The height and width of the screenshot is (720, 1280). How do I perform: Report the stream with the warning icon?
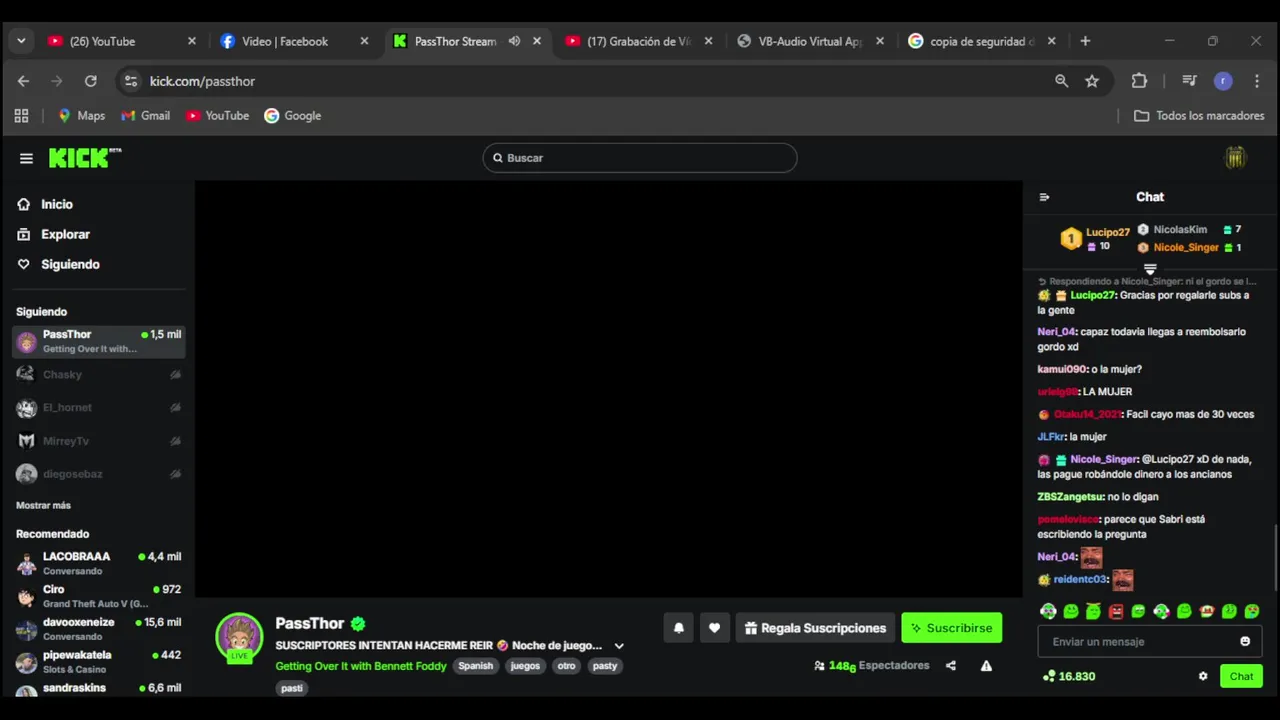[x=986, y=666]
